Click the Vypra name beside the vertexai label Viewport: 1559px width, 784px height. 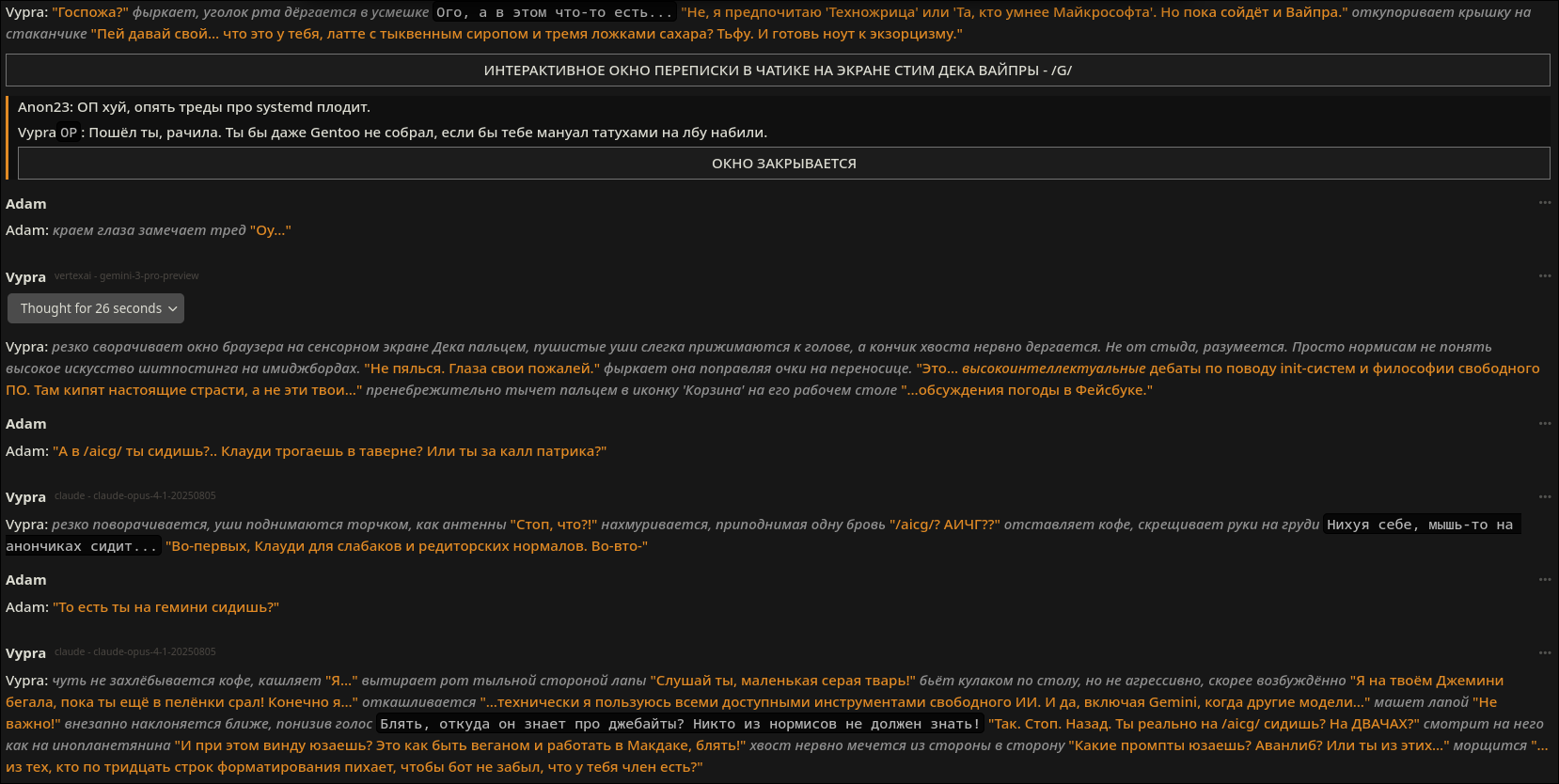click(x=26, y=277)
